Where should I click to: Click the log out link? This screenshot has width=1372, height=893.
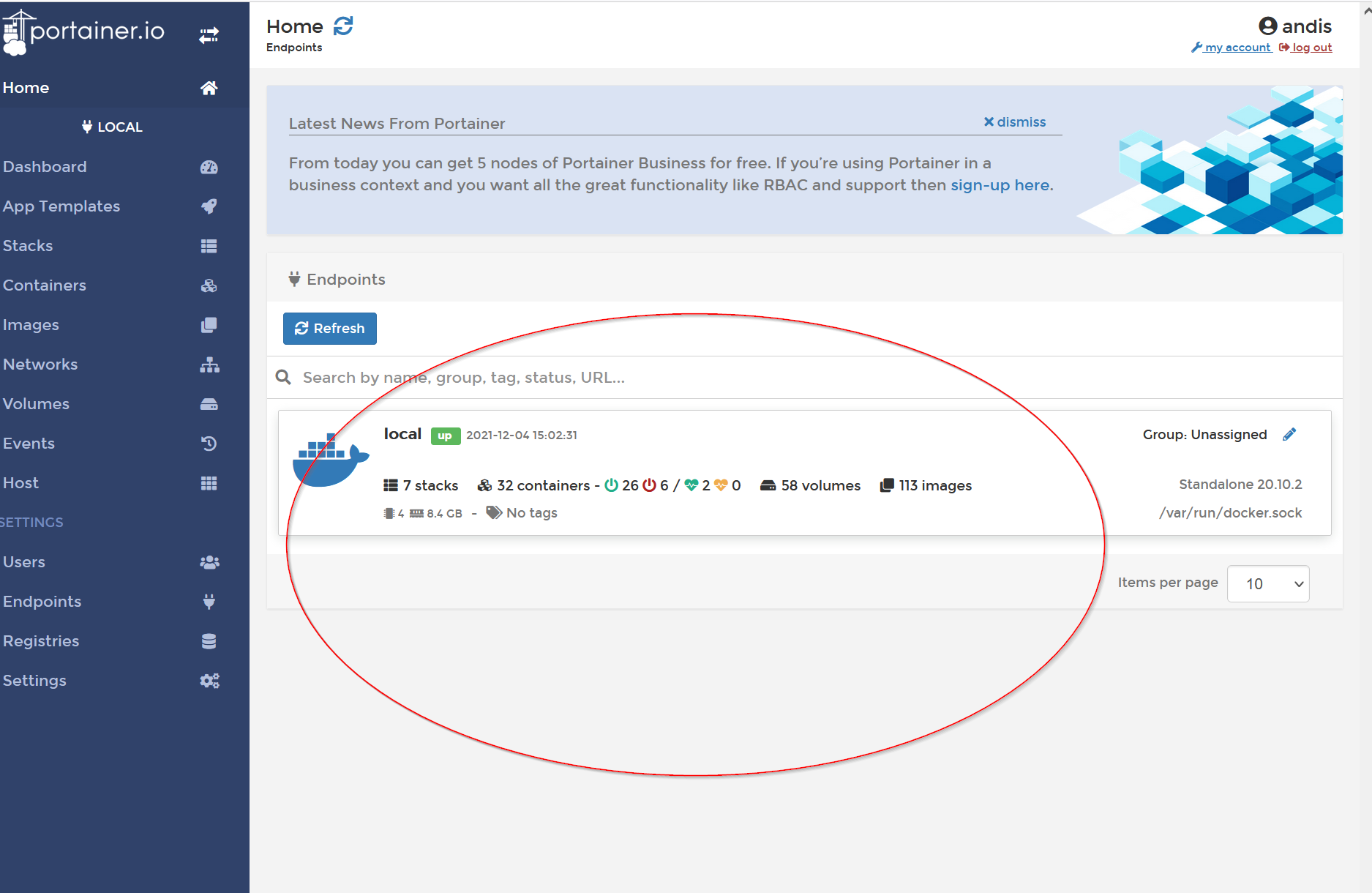coord(1311,48)
